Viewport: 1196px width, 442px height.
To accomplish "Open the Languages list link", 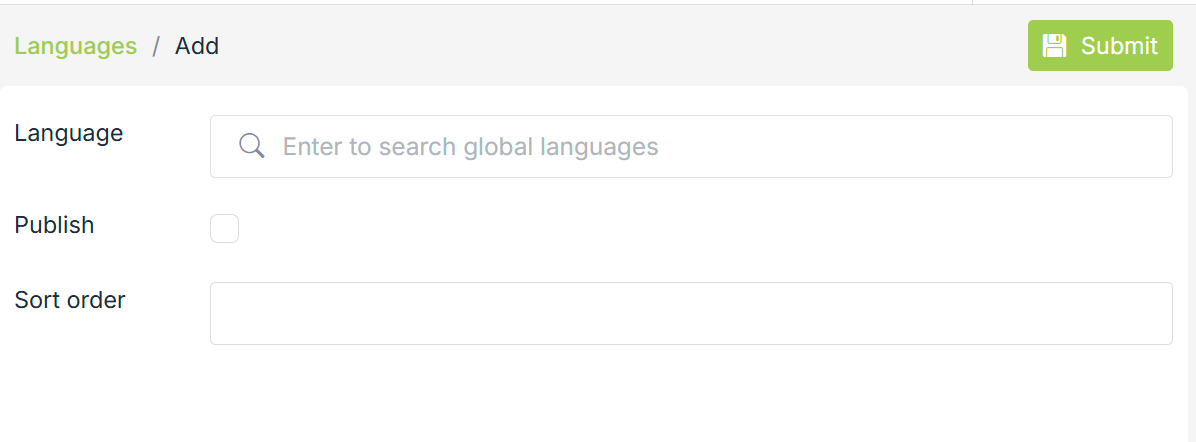I will pyautogui.click(x=76, y=46).
